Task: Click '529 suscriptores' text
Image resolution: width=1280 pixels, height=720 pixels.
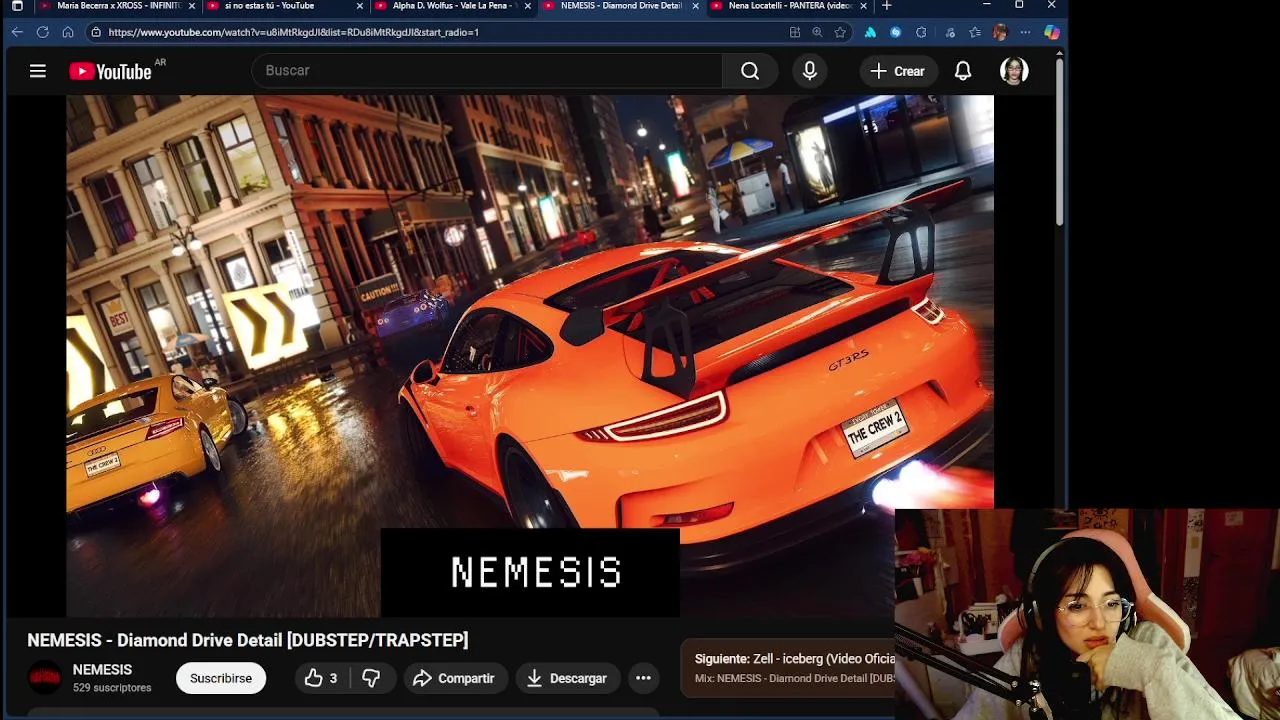Action: pyautogui.click(x=112, y=688)
